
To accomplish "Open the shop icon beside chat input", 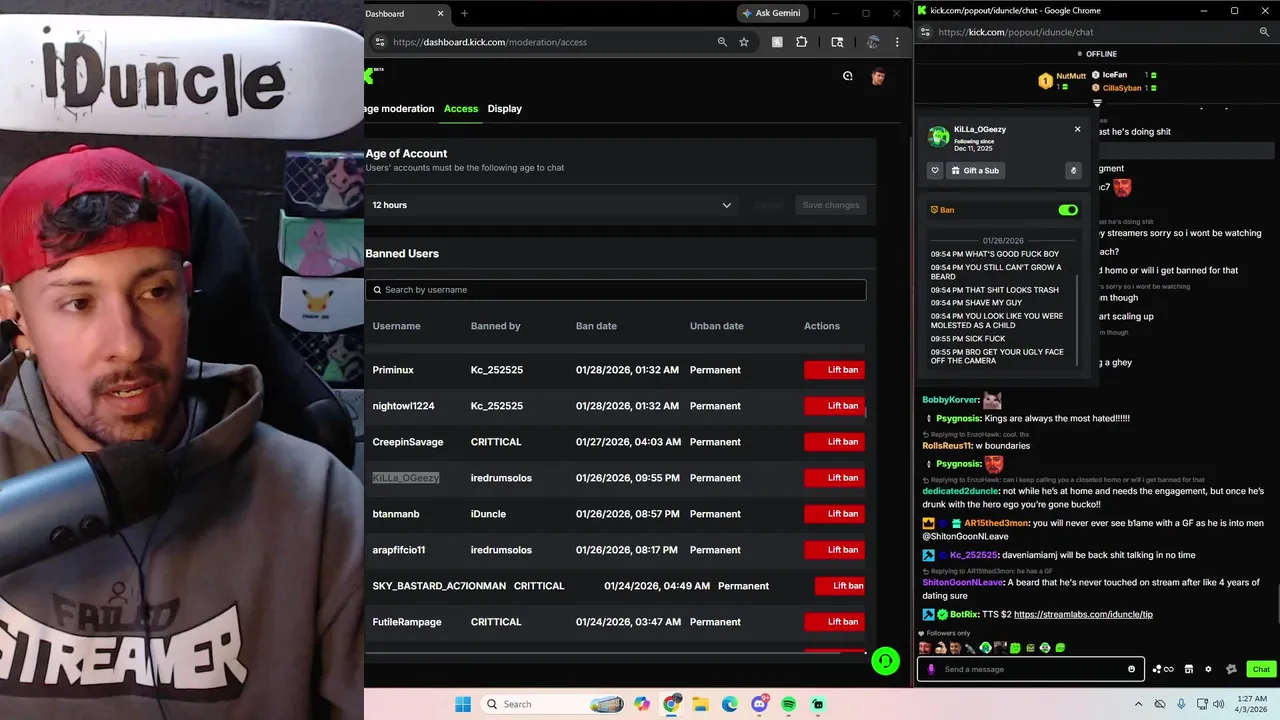I will coord(1189,669).
